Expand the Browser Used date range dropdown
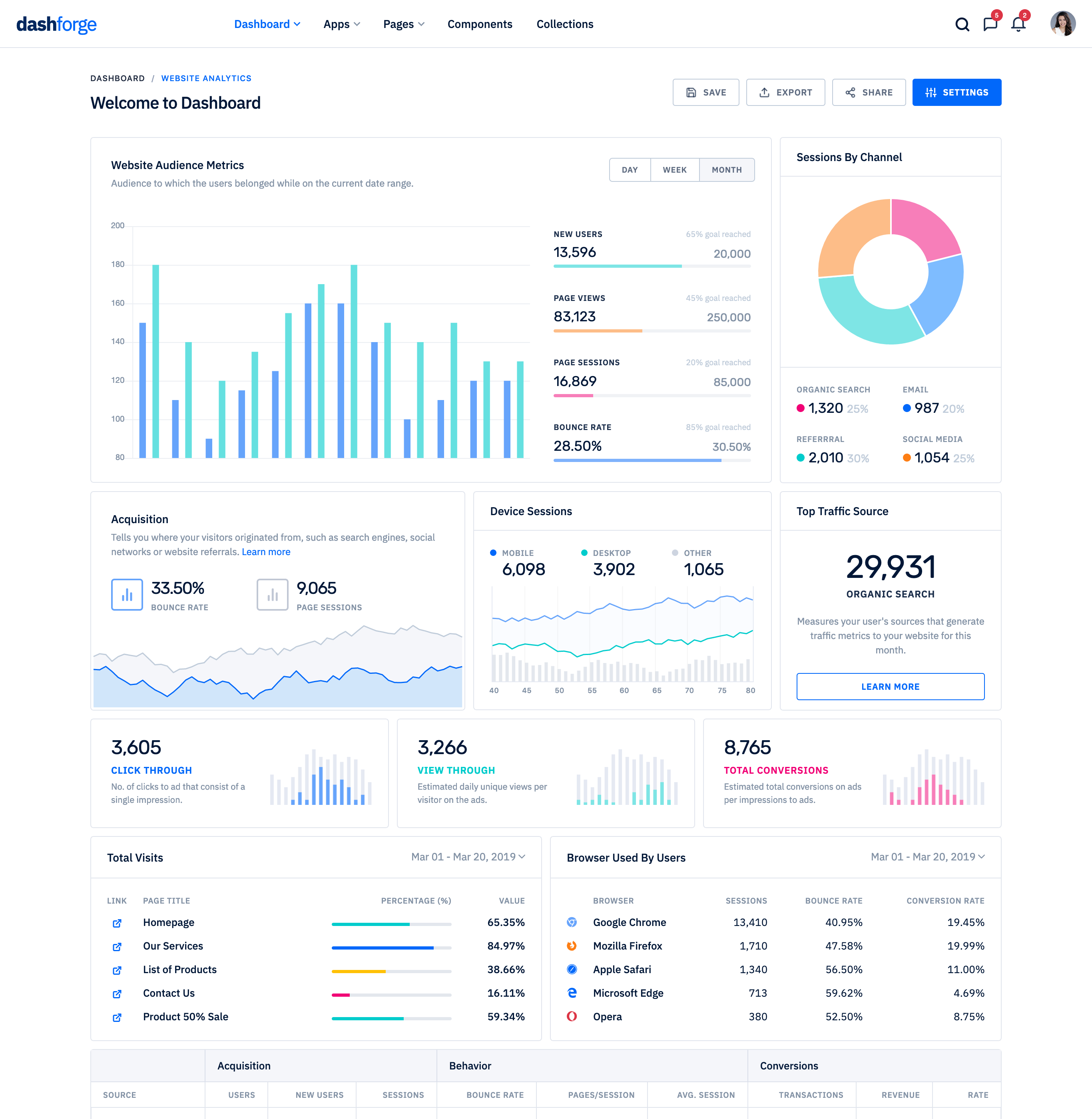Screen dimensions: 1092x1119 pos(927,857)
